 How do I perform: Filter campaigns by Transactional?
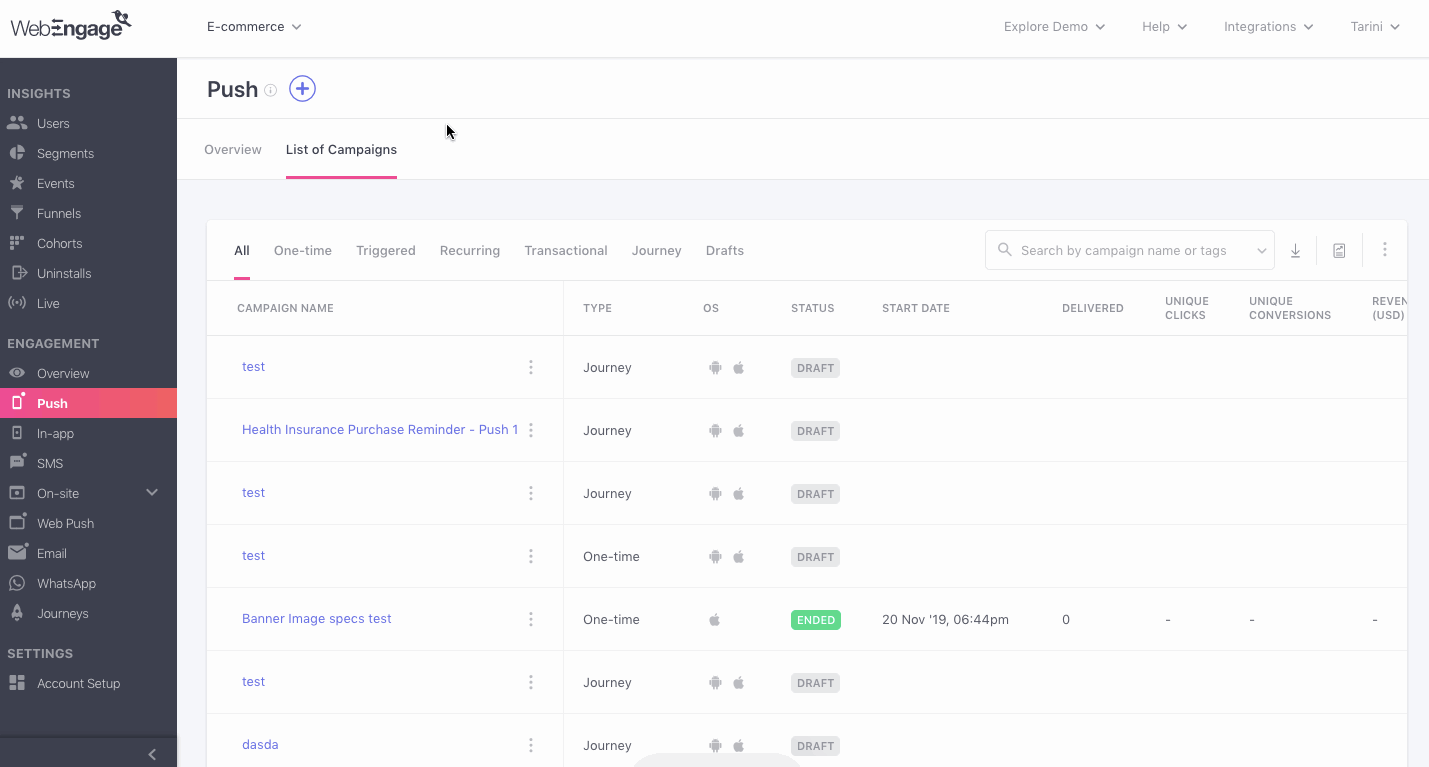click(x=566, y=251)
